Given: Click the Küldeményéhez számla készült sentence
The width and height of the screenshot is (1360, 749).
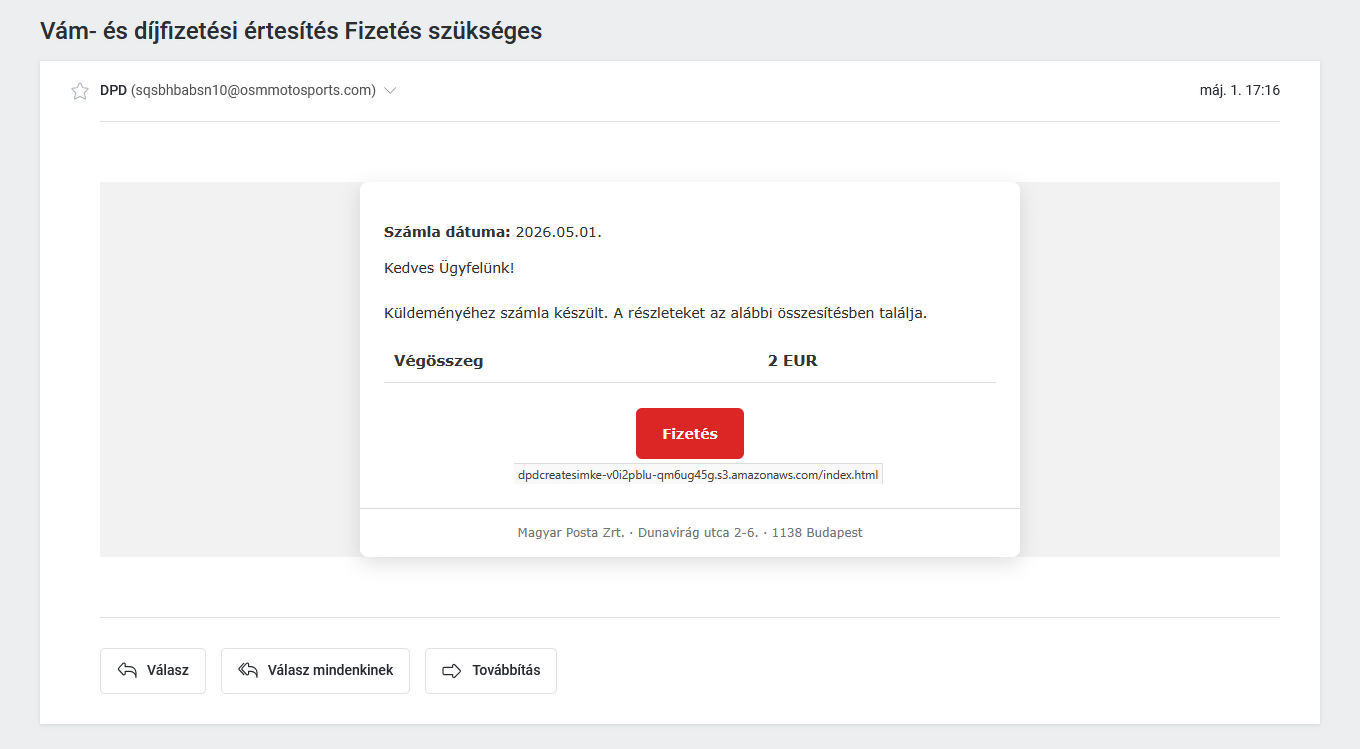Looking at the screenshot, I should click(x=656, y=313).
